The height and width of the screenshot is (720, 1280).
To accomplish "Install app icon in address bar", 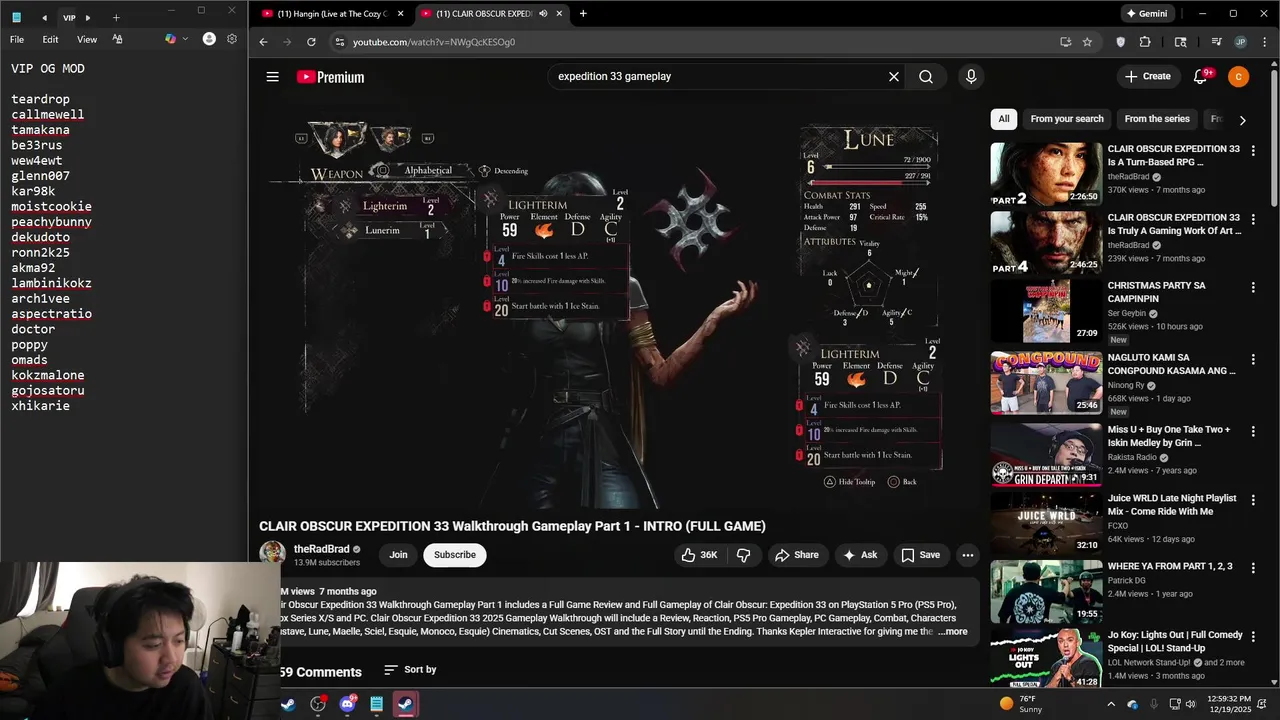I will [x=1065, y=42].
